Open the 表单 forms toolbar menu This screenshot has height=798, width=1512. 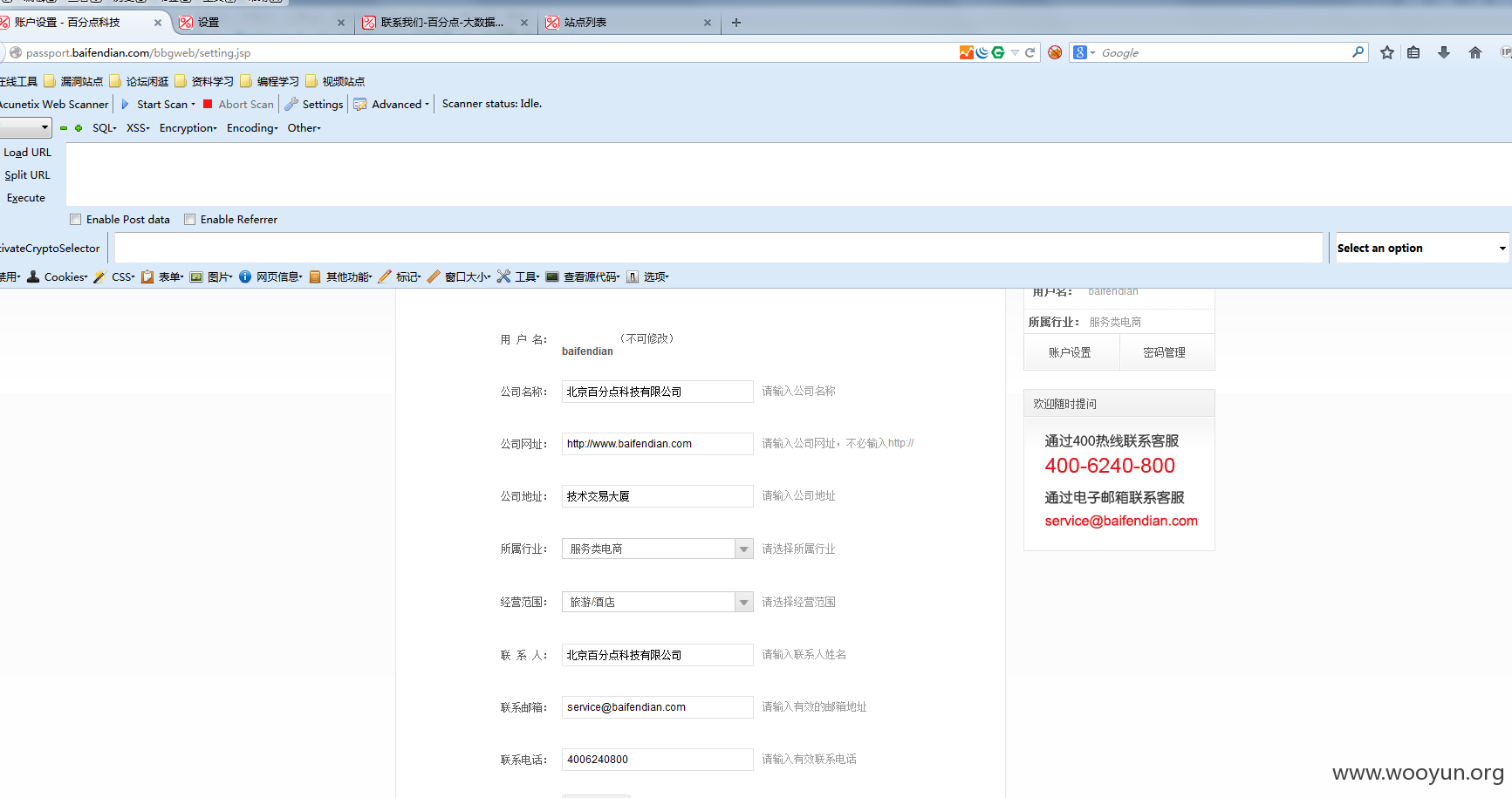click(162, 276)
